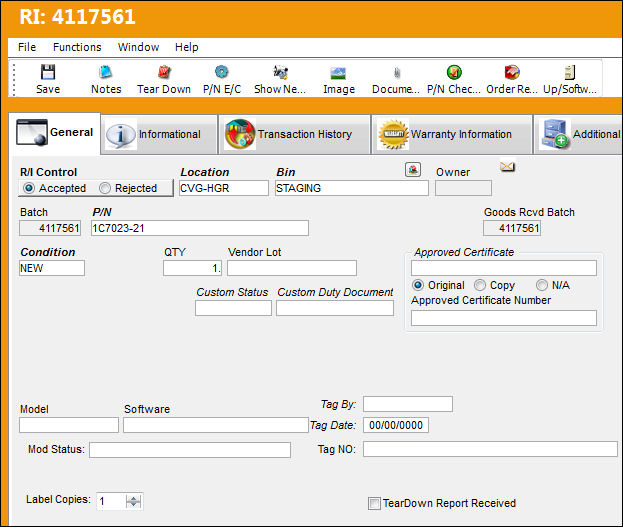Click the P/N field 1C7023-21
Screen dimensions: 623x527
tap(200, 228)
